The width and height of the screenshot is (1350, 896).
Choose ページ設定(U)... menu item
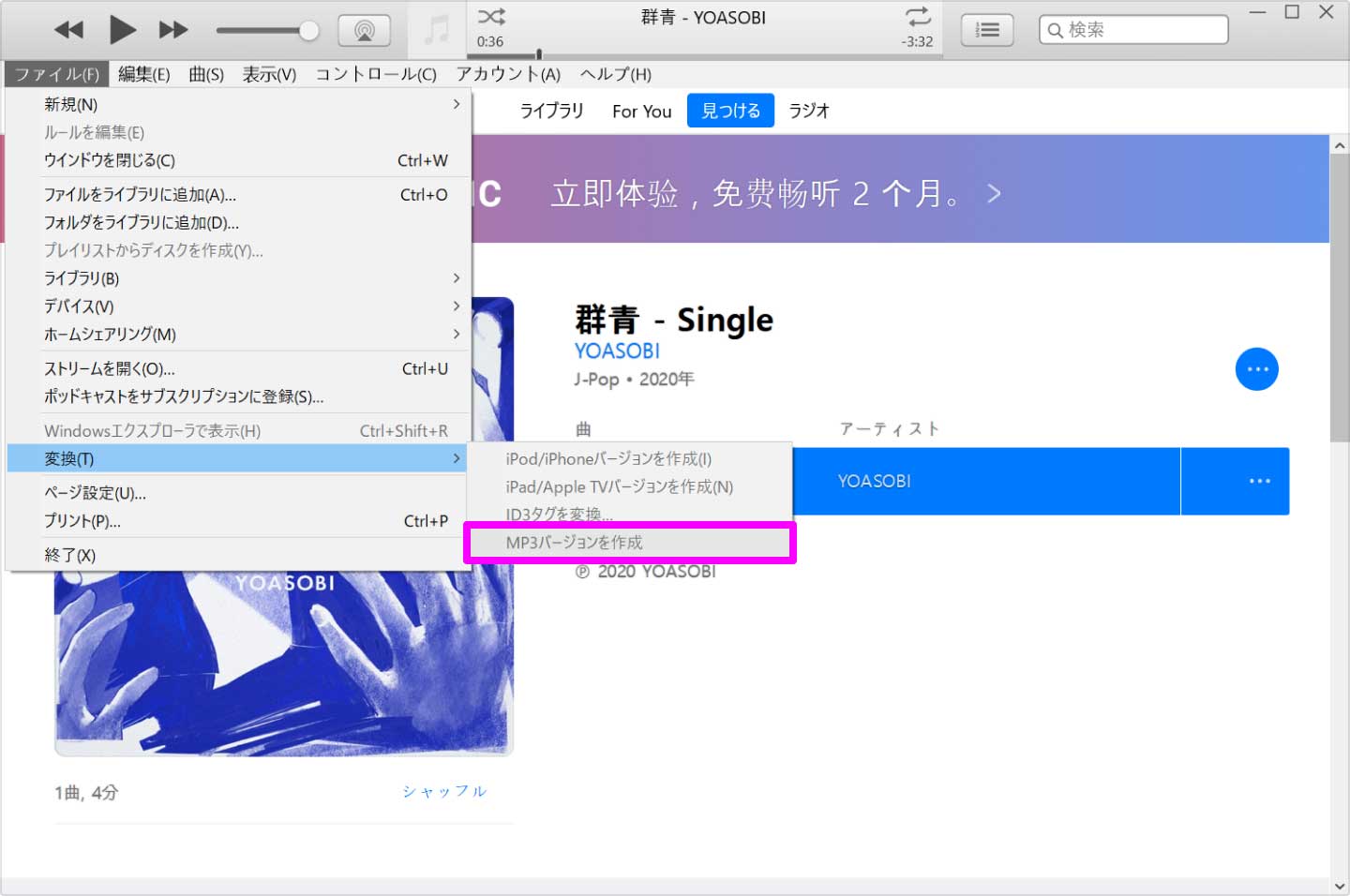click(x=238, y=493)
